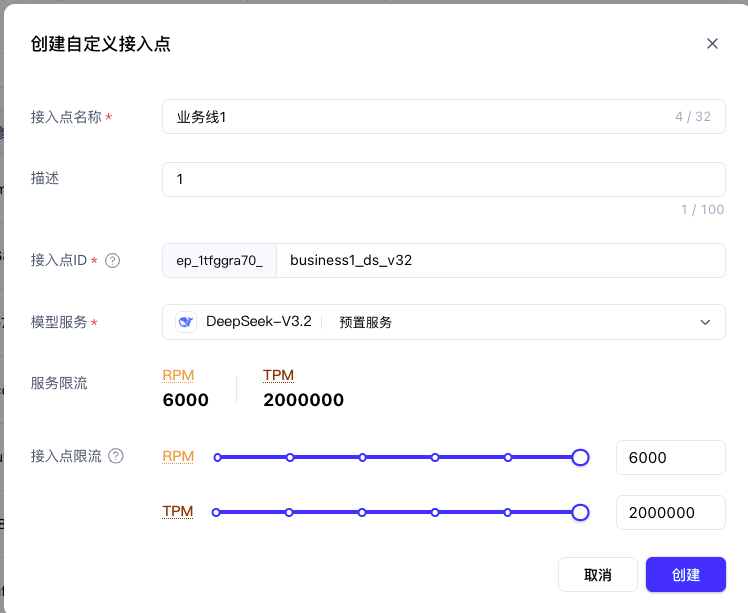Click the ep_1tfggra70_ ID prefix box

(x=219, y=260)
